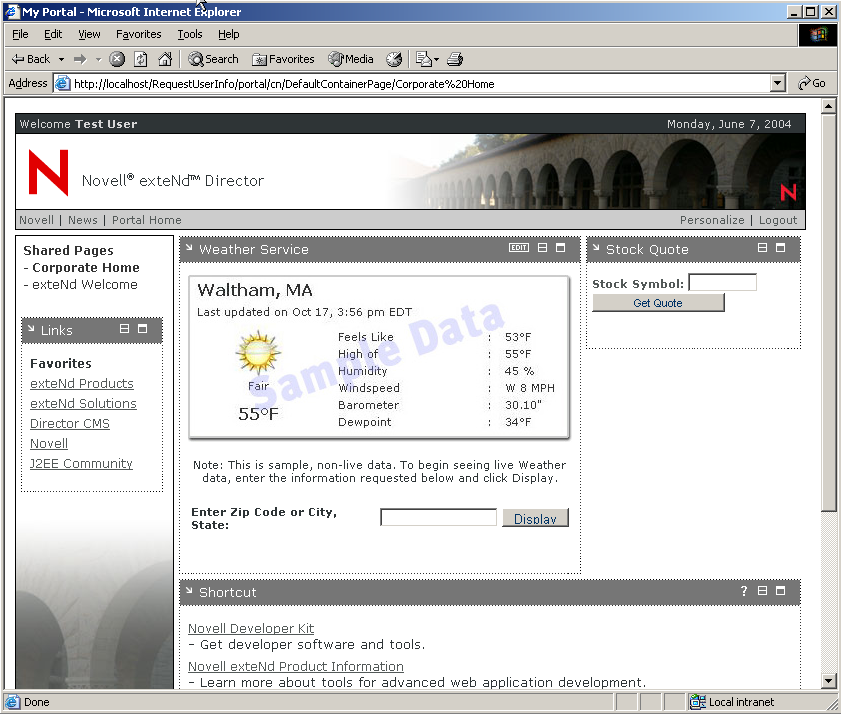Open the Personalize link
The image size is (841, 714).
pyautogui.click(x=712, y=220)
